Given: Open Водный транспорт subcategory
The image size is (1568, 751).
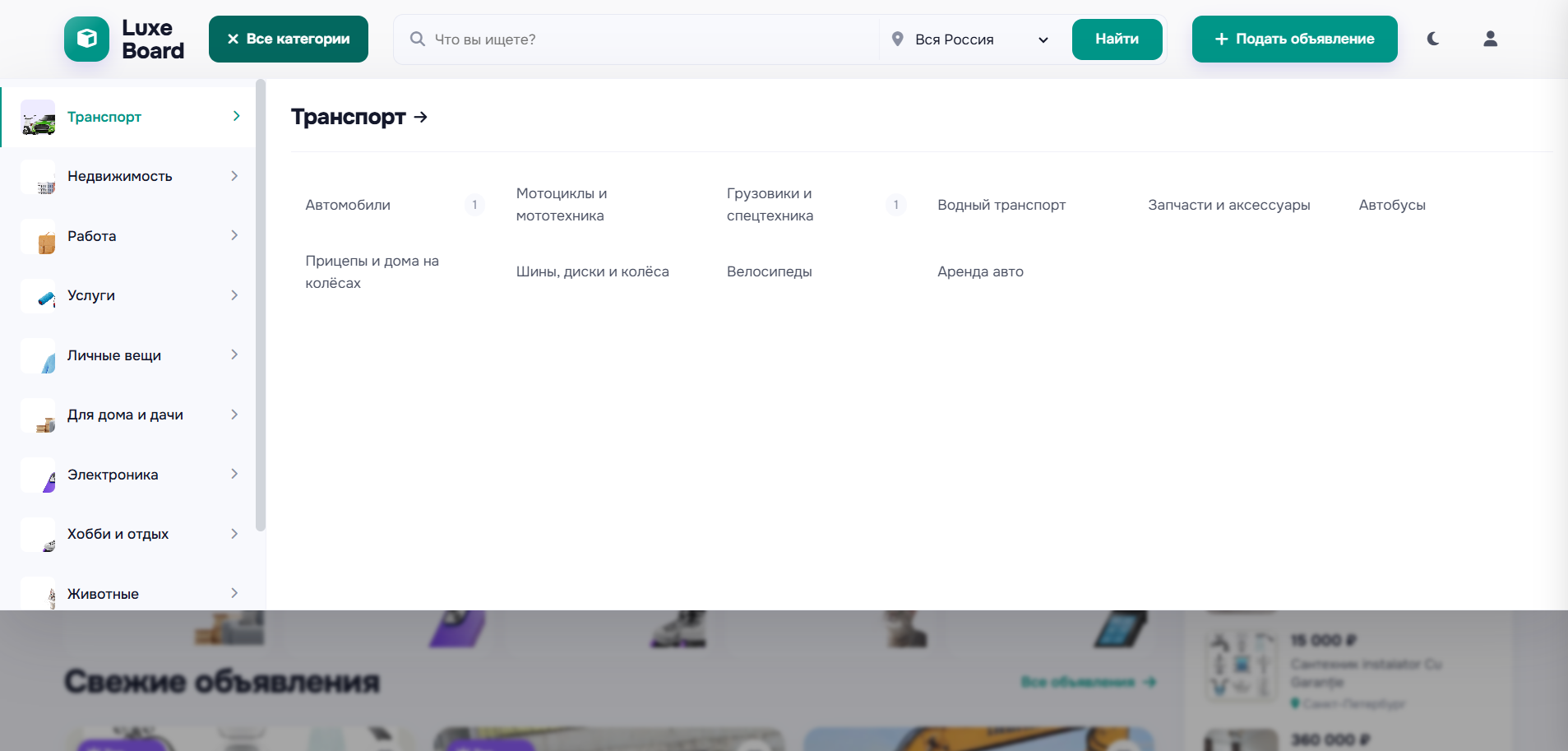Looking at the screenshot, I should (x=1001, y=205).
